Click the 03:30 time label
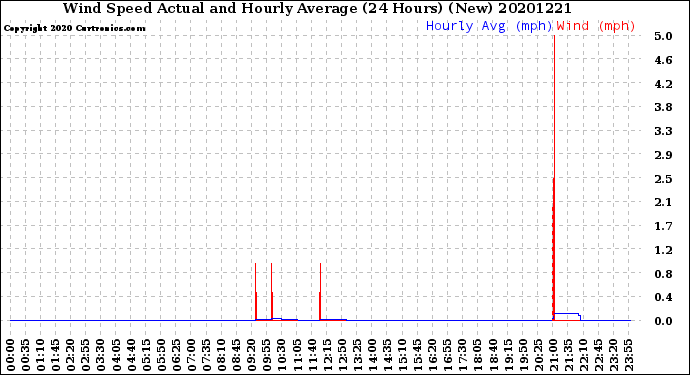The image size is (690, 375). pos(101,355)
